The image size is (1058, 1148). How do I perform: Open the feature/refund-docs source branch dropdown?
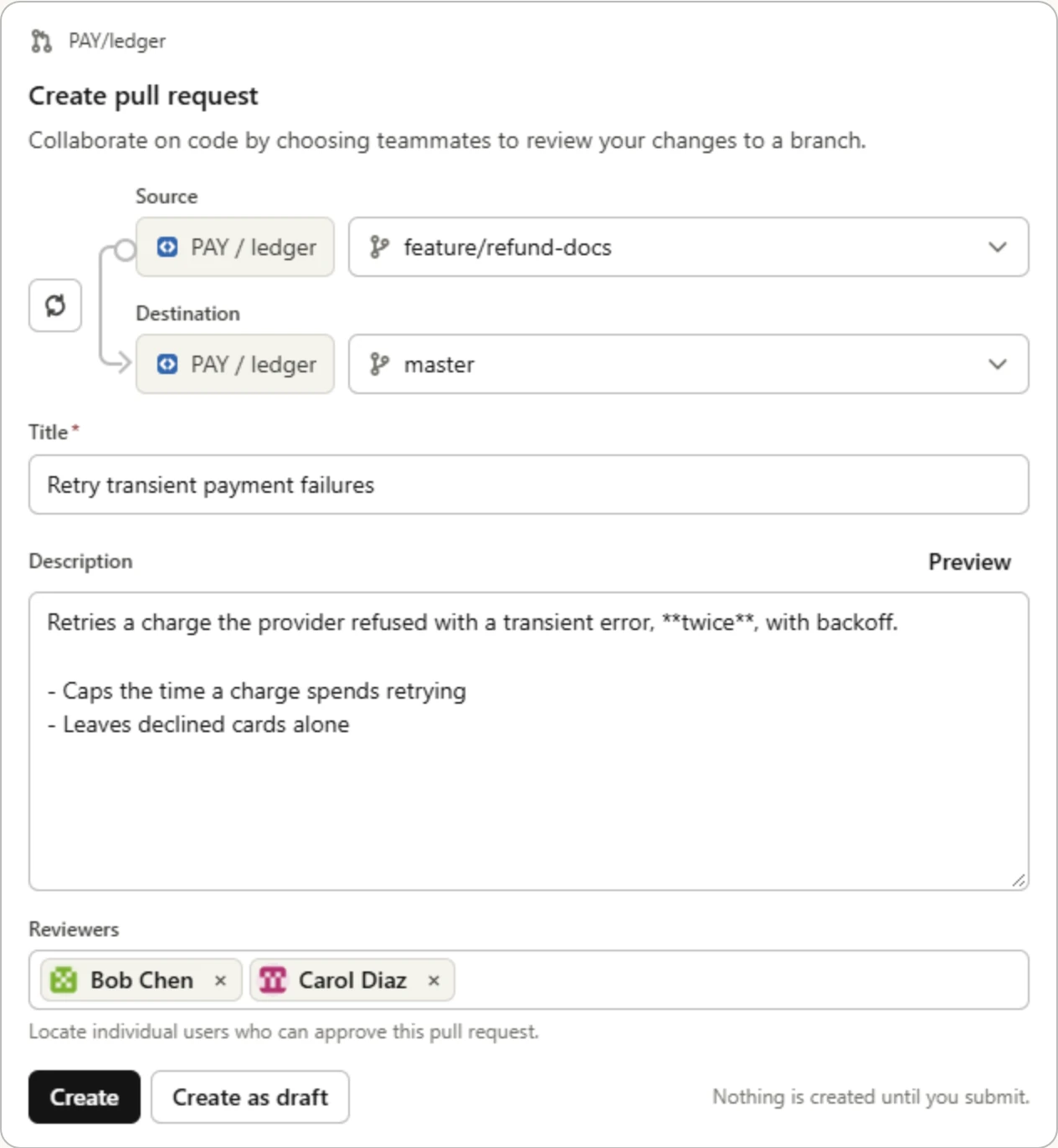tap(688, 247)
